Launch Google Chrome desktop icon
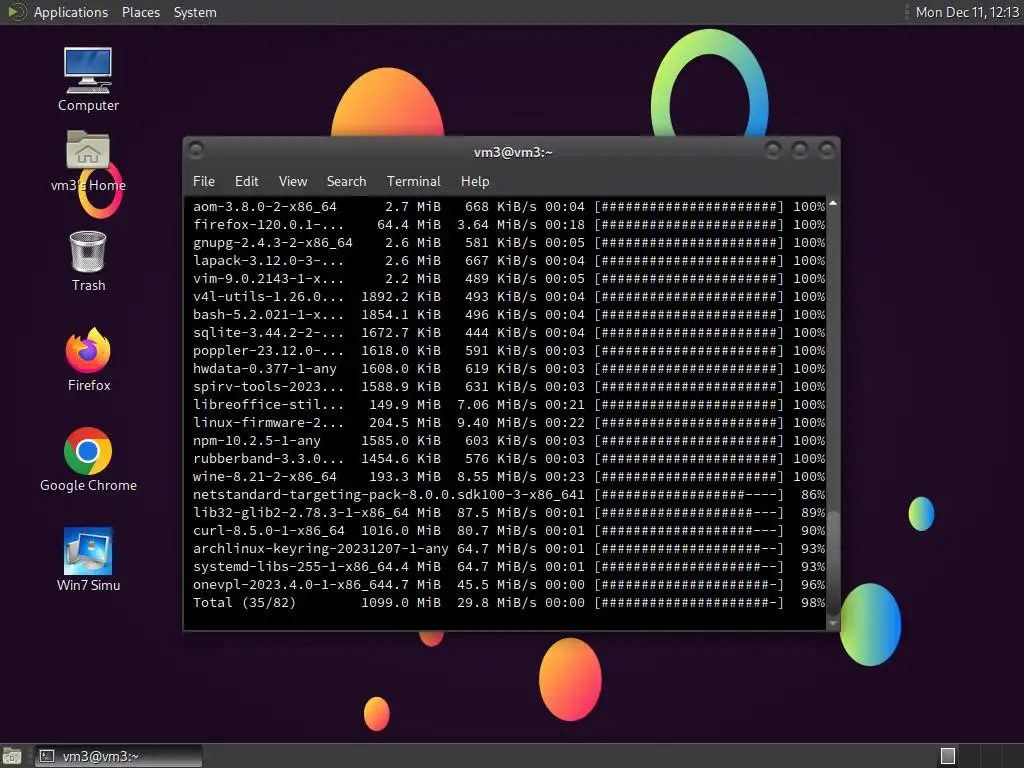 coord(88,460)
